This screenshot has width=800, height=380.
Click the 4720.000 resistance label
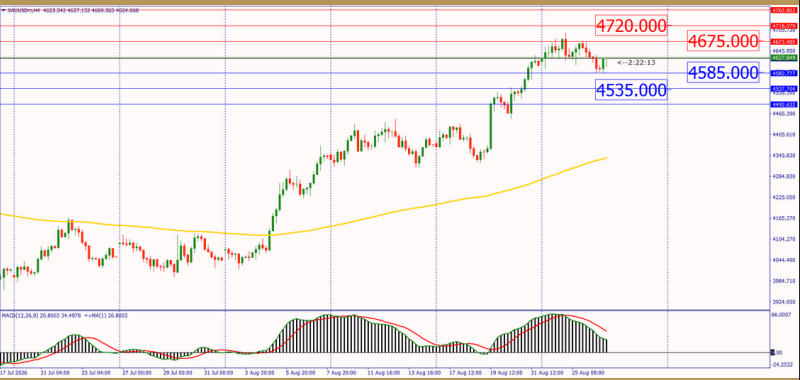coord(631,26)
